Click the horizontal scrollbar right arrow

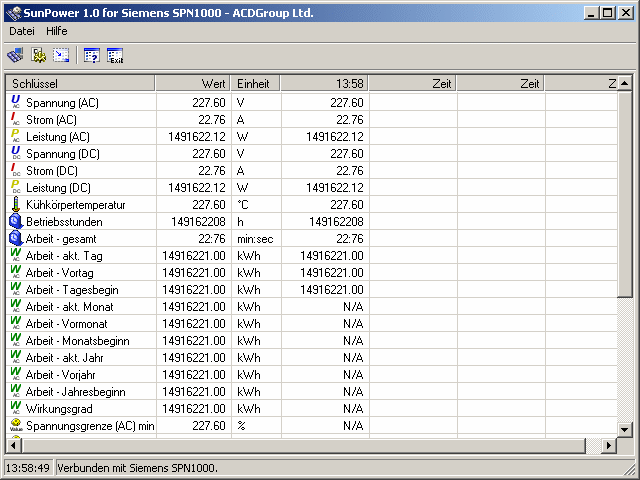click(609, 446)
